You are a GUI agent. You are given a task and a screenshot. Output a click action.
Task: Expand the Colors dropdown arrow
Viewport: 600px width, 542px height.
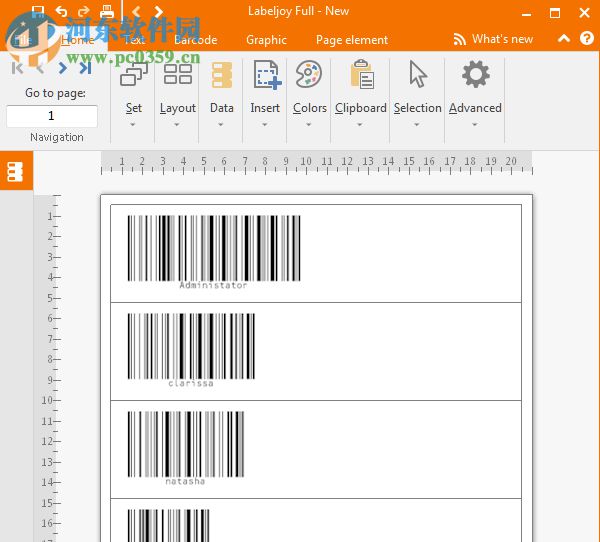[x=308, y=124]
